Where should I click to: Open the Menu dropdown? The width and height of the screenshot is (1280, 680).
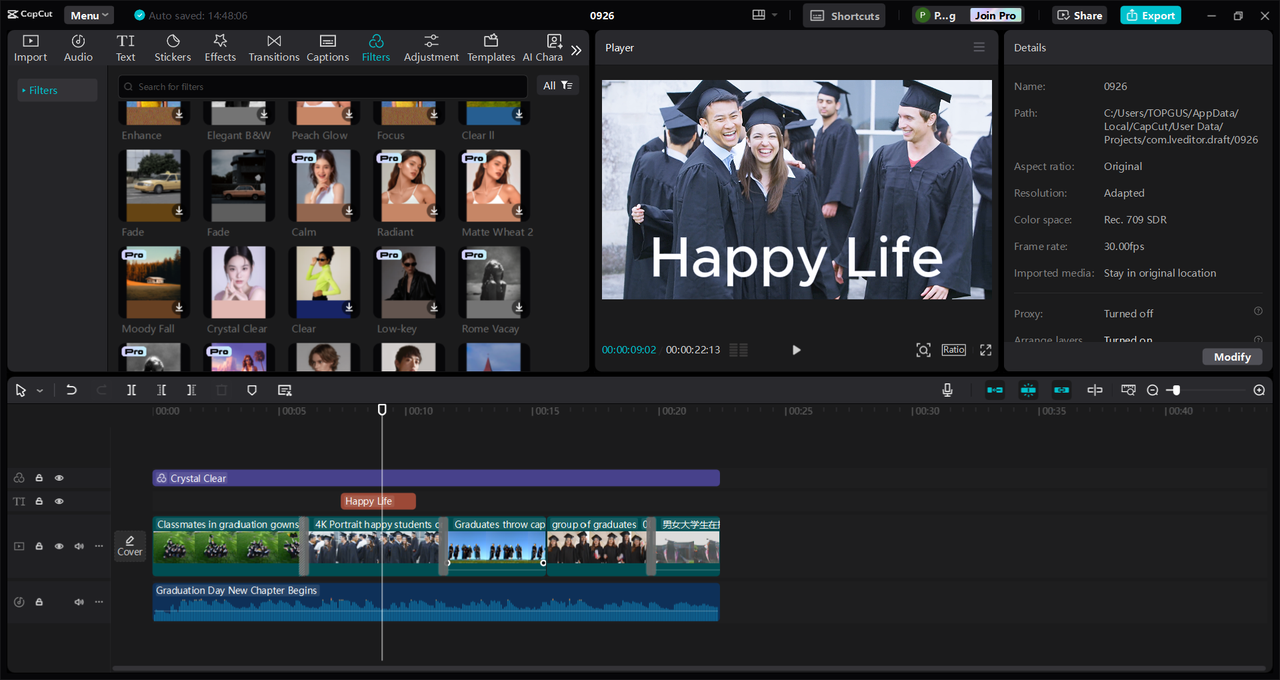coord(89,15)
